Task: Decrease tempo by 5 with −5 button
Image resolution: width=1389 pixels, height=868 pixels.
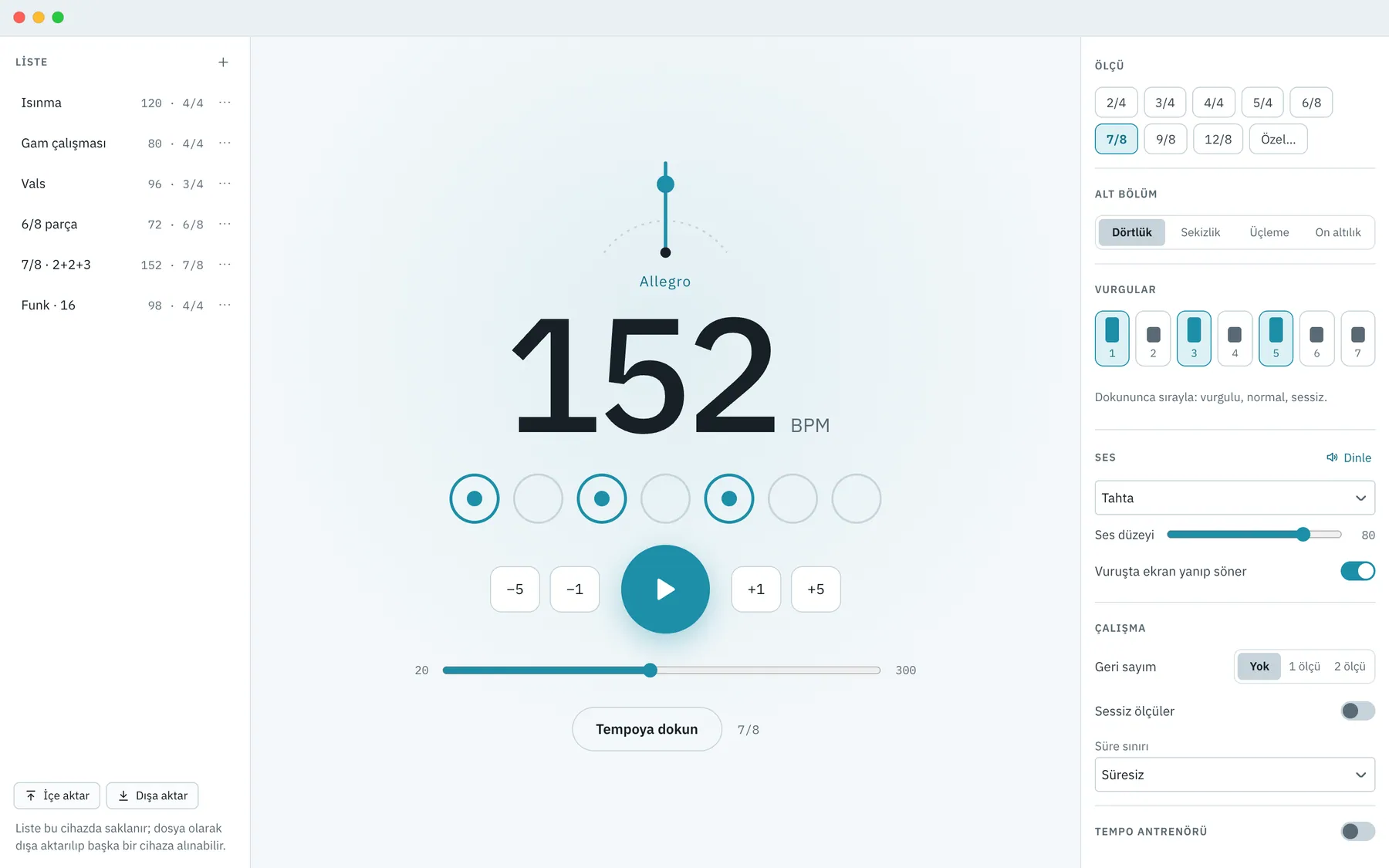Action: (x=515, y=589)
